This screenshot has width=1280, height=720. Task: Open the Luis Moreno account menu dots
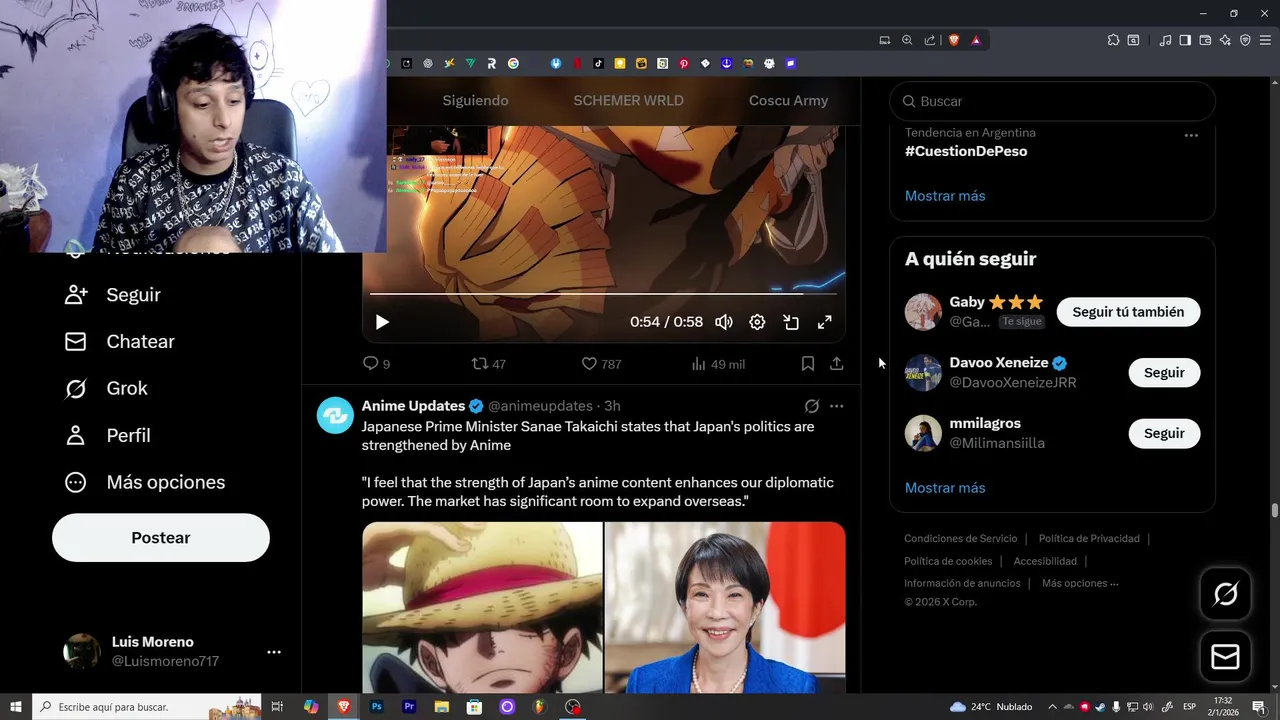coord(274,652)
